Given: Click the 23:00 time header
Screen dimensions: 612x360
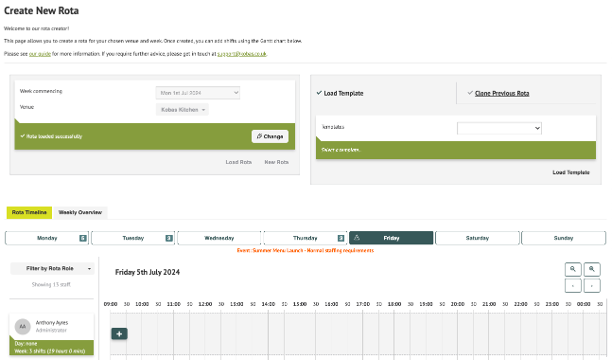Looking at the screenshot, I should (552, 304).
